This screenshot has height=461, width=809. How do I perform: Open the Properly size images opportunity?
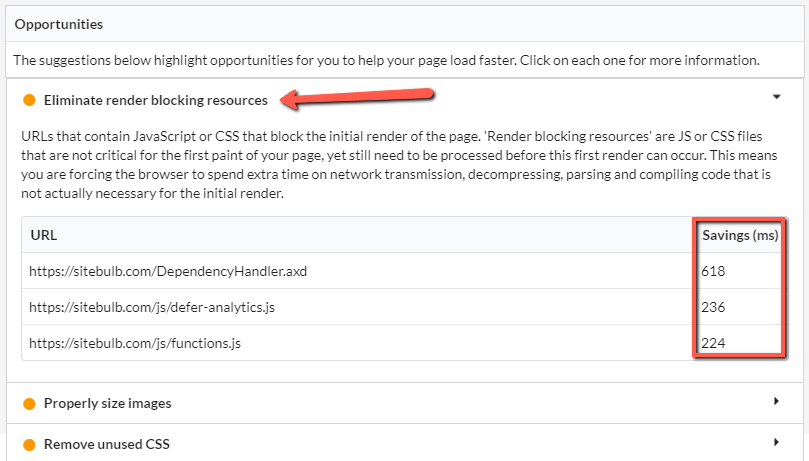pyautogui.click(x=107, y=403)
